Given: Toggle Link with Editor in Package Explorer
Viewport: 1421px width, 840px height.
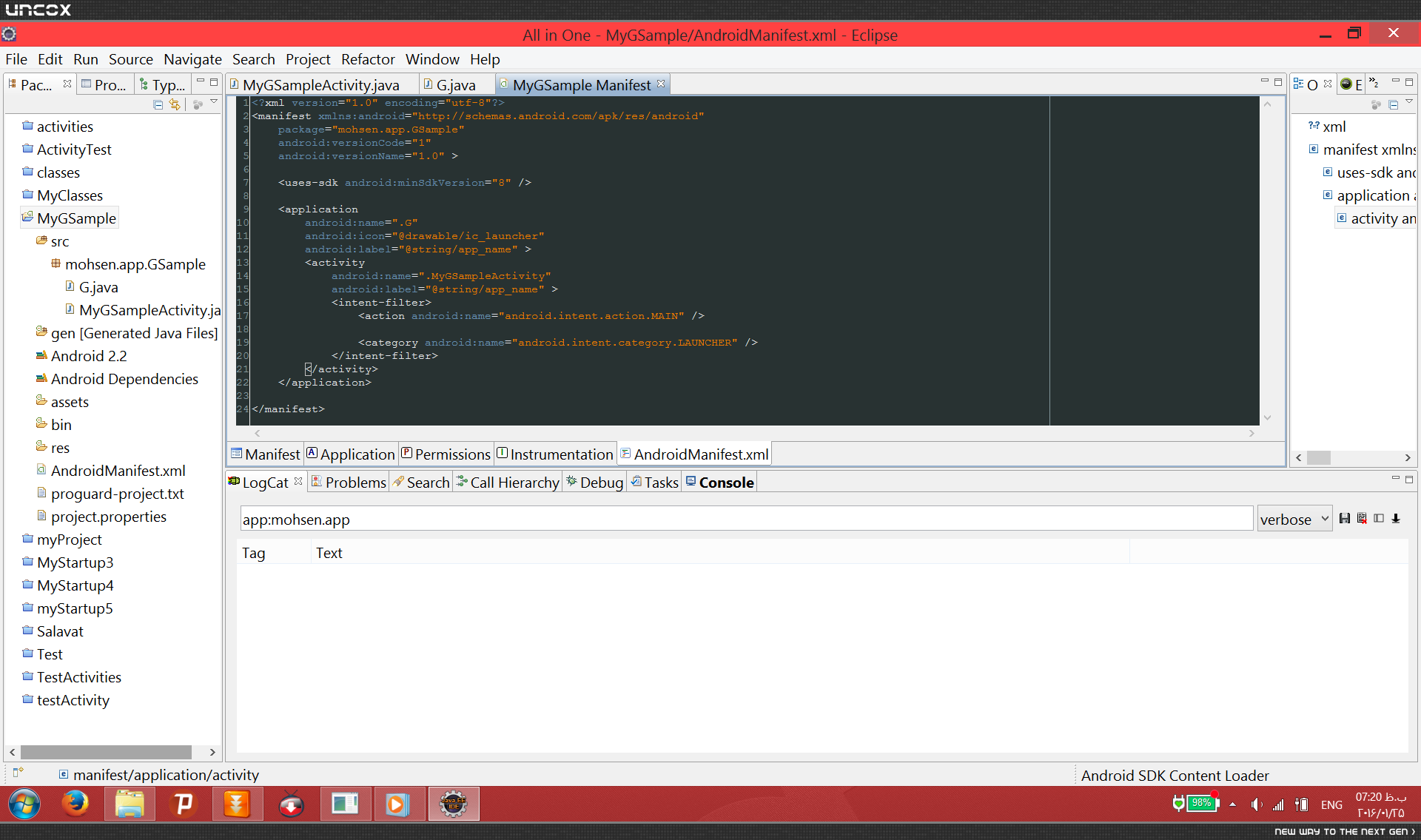Looking at the screenshot, I should pos(175,105).
